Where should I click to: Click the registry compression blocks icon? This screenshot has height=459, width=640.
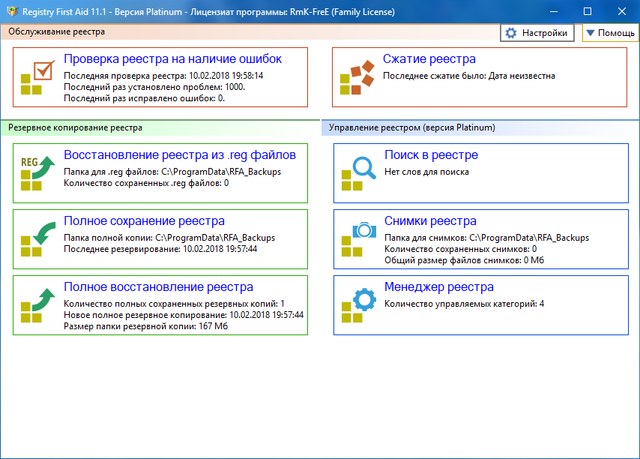[x=357, y=76]
